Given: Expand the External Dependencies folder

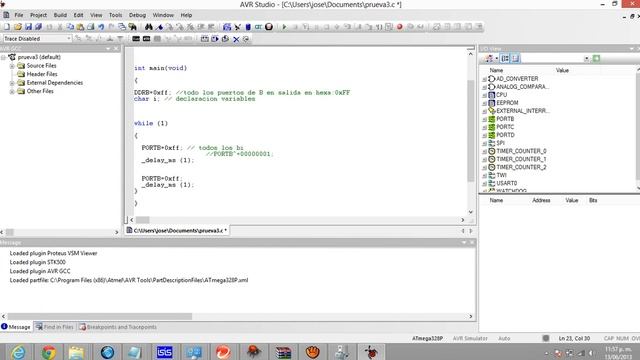Looking at the screenshot, I should (x=12, y=83).
